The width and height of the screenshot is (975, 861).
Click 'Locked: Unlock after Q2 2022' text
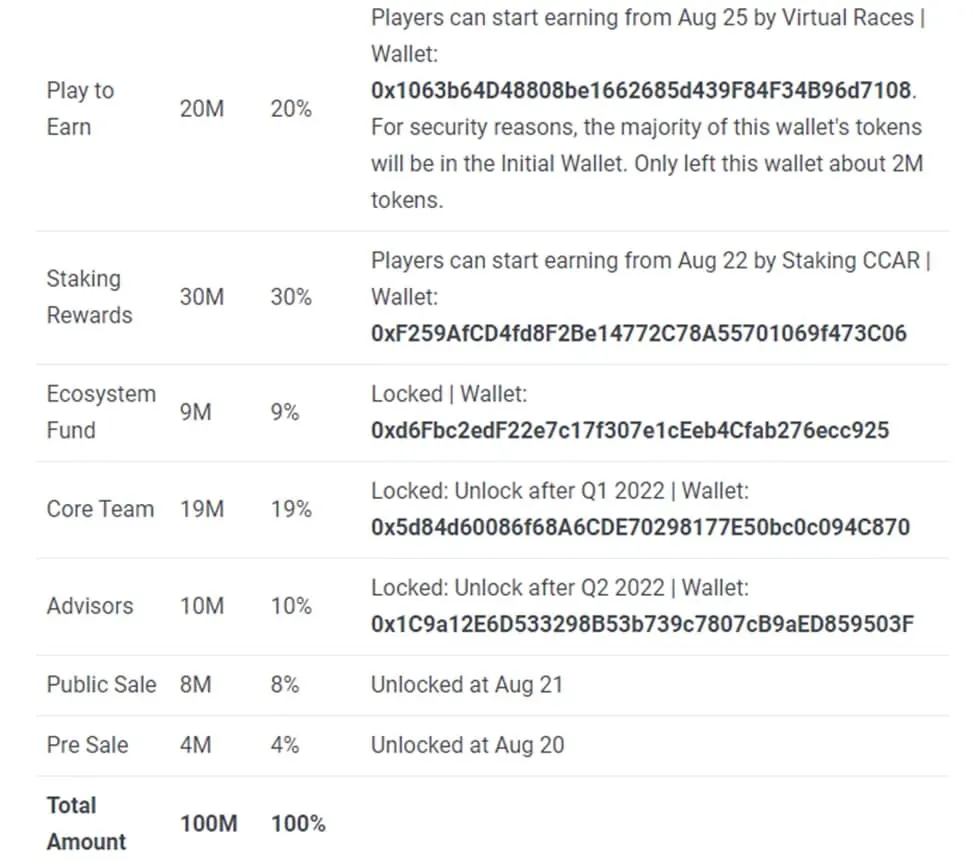[x=518, y=588]
